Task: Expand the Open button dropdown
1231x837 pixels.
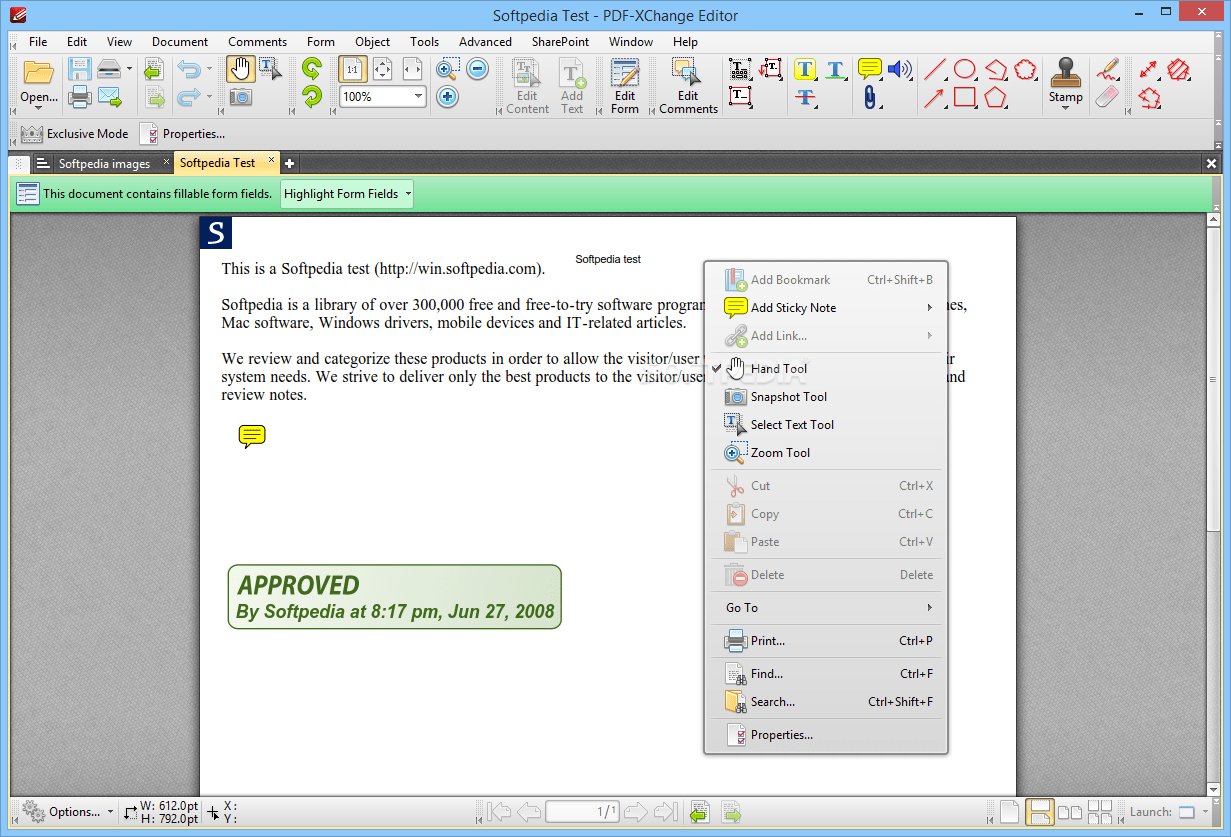Action: point(39,107)
